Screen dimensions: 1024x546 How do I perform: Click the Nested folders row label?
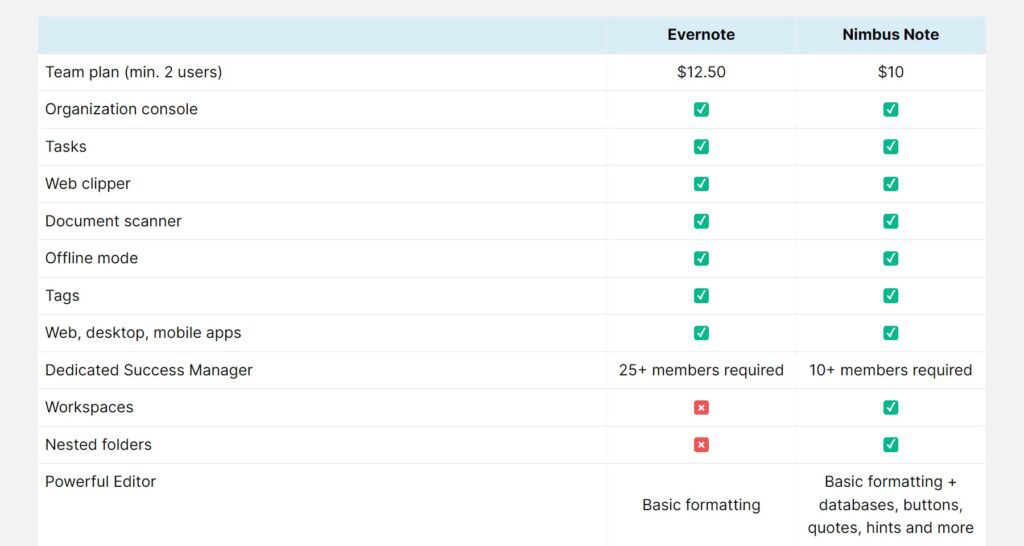98,445
